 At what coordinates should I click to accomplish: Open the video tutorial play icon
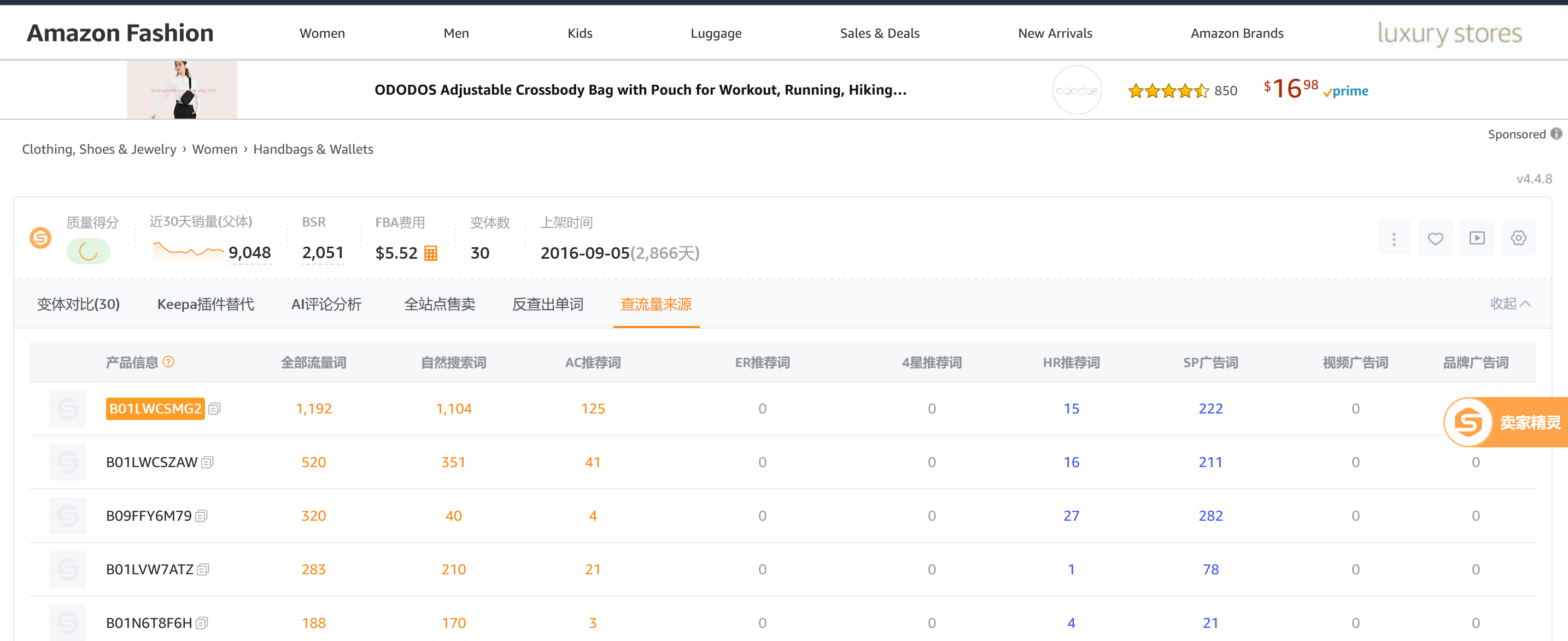1477,238
